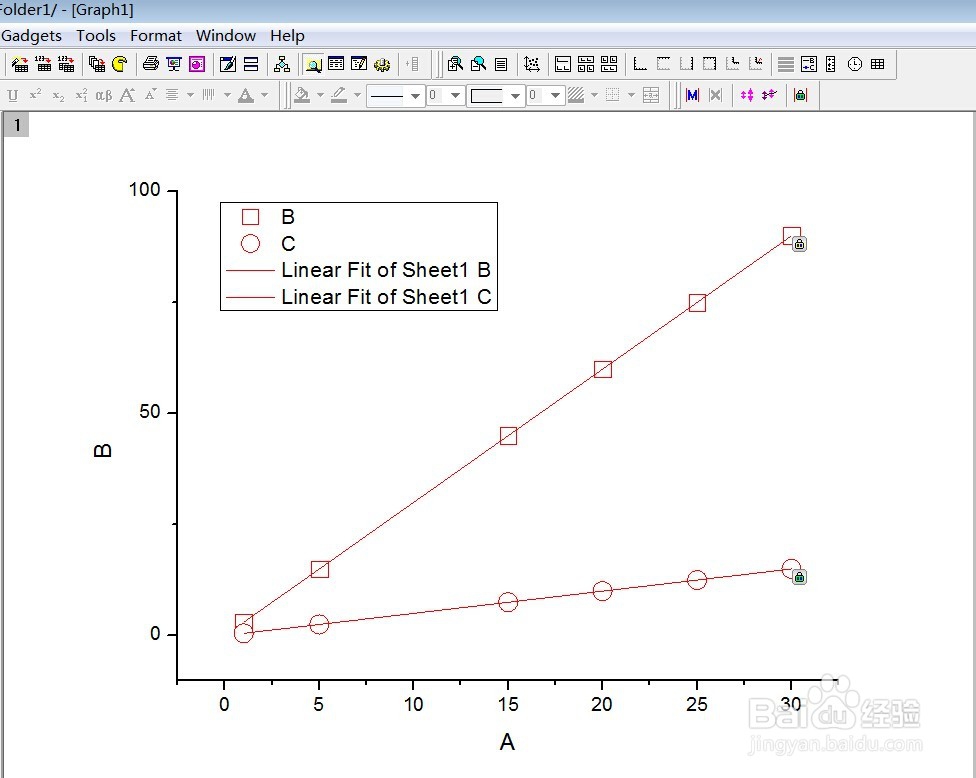Click the Zoom In magnifier icon
This screenshot has height=778, width=976.
[455, 63]
